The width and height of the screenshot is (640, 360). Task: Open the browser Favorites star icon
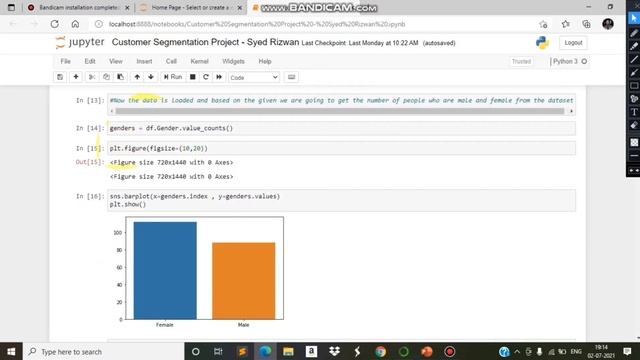click(x=565, y=24)
